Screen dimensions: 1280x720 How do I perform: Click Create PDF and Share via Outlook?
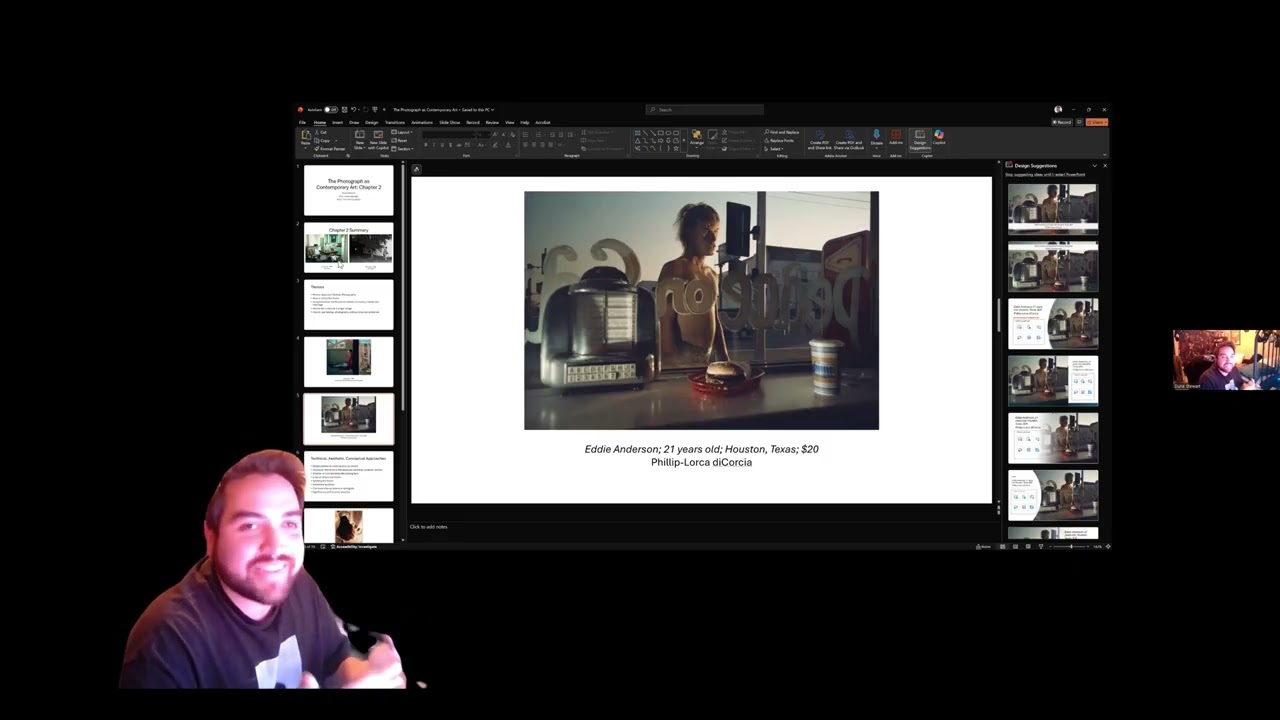point(849,140)
